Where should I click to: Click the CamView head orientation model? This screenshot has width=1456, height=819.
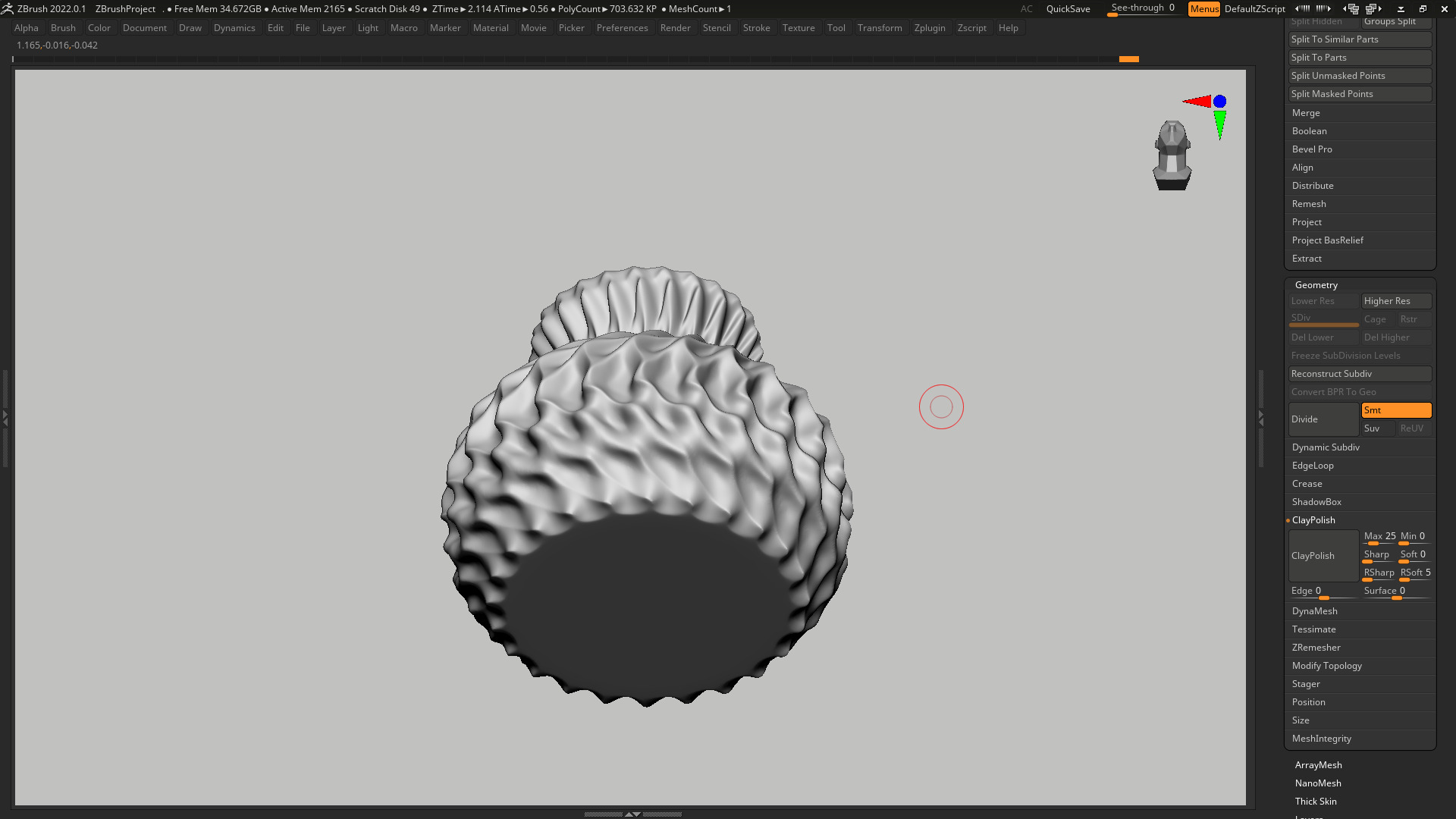pos(1172,155)
